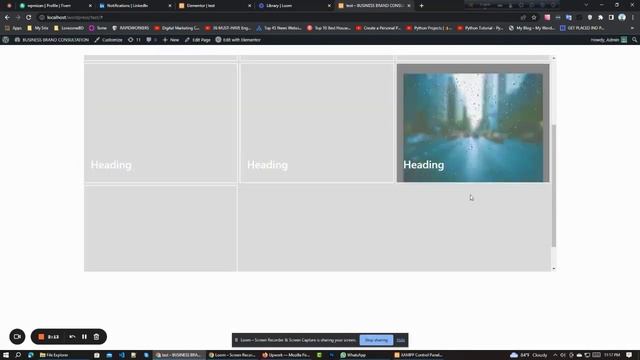The height and width of the screenshot is (360, 640).
Task: Click the inner scrollbar down arrow
Action: 554,269
